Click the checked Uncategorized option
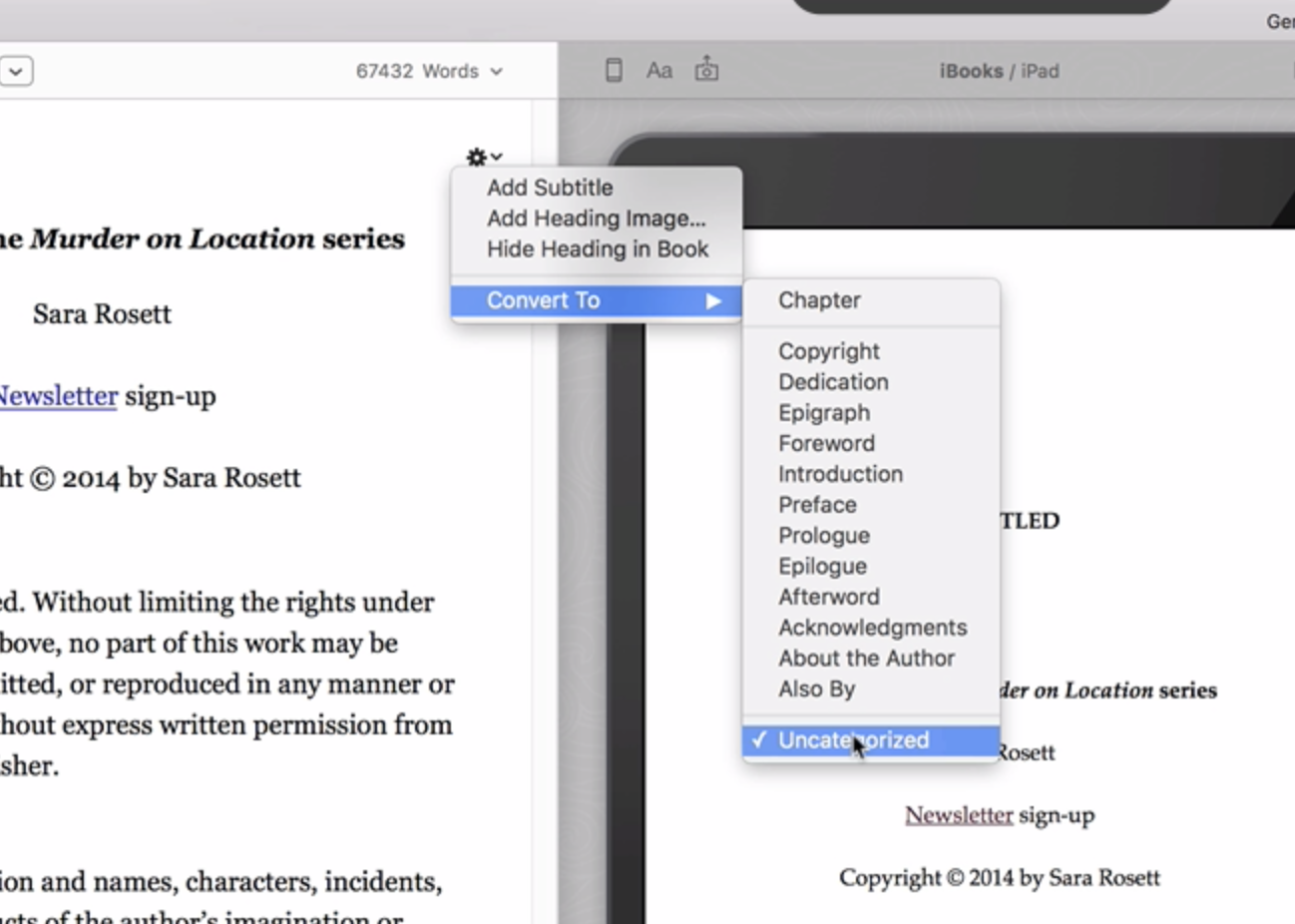 871,740
